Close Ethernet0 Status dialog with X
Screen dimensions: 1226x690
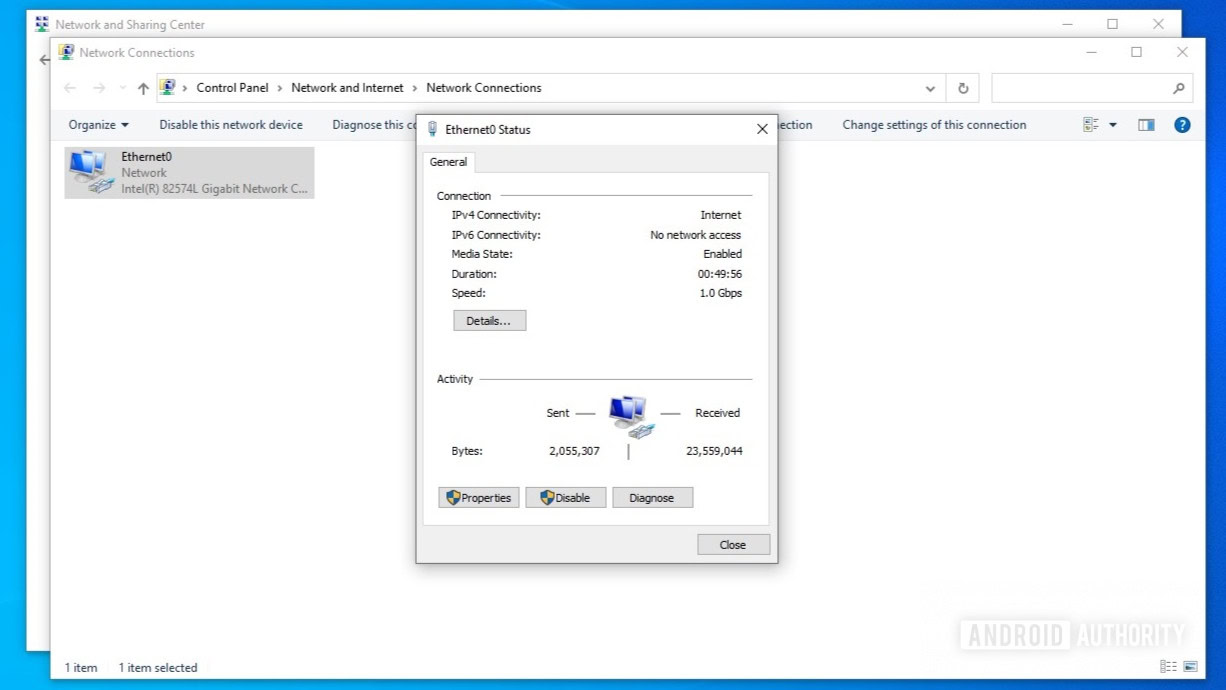(x=762, y=129)
